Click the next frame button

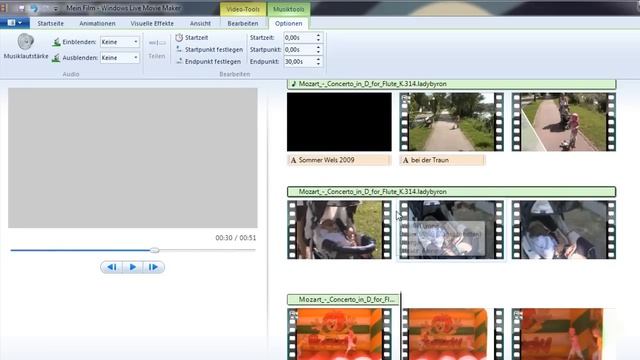point(153,267)
